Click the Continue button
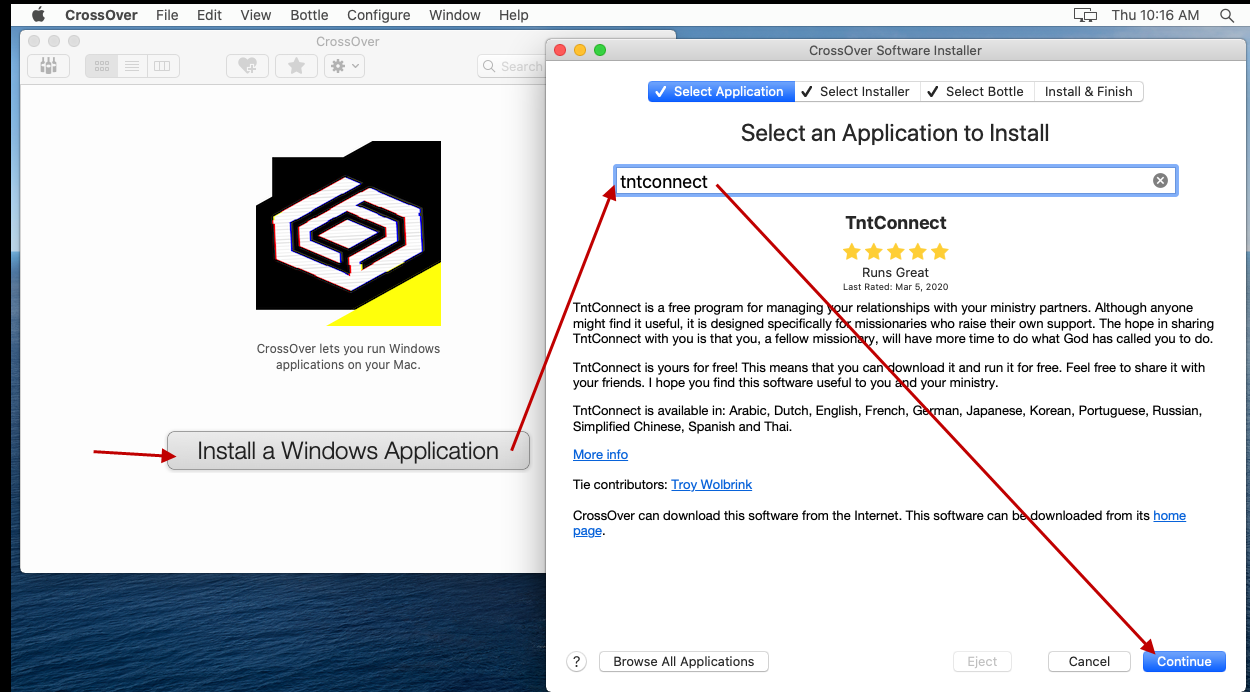Image resolution: width=1250 pixels, height=692 pixels. click(x=1184, y=661)
